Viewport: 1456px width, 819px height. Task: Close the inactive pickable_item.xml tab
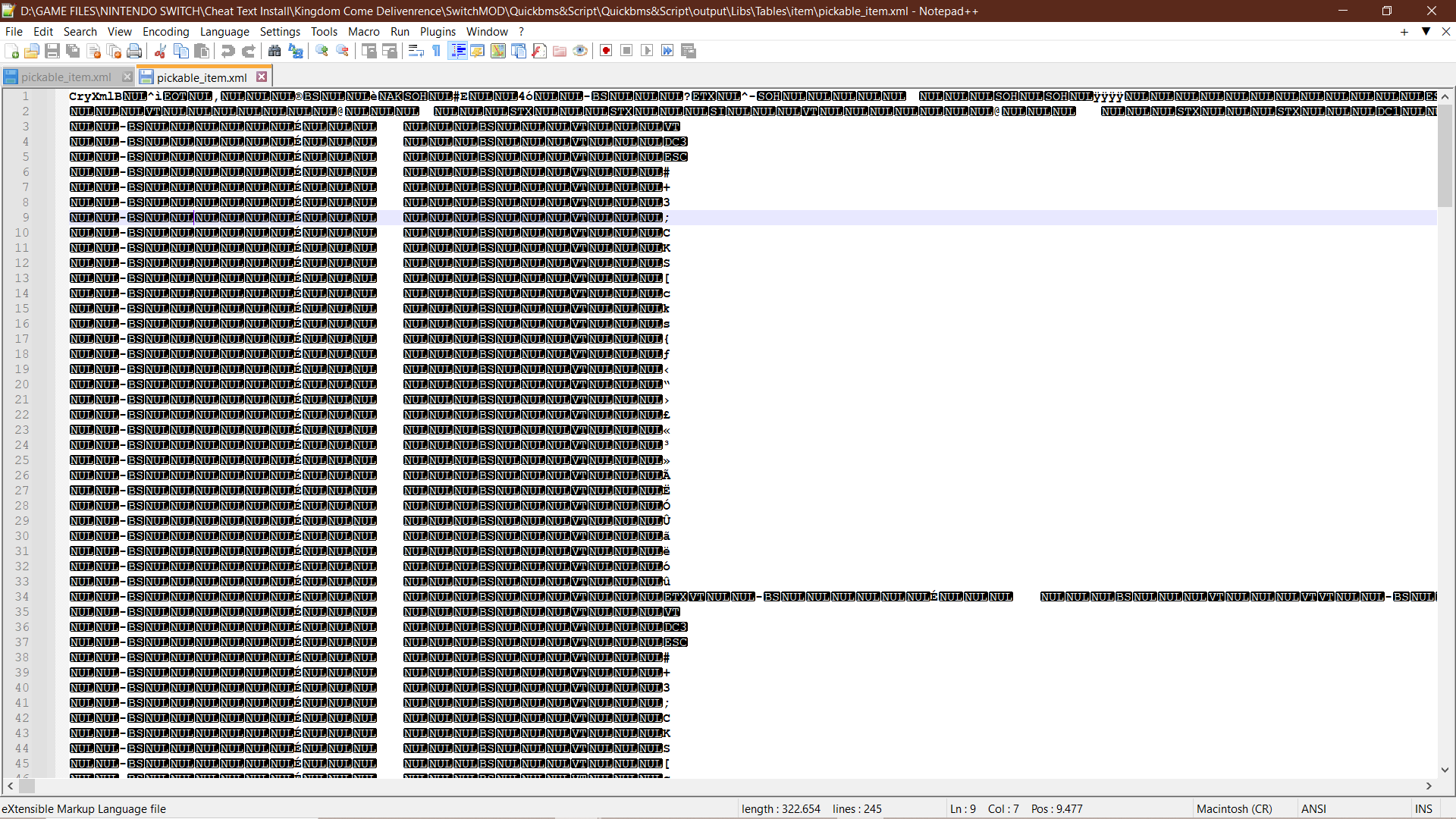point(127,77)
